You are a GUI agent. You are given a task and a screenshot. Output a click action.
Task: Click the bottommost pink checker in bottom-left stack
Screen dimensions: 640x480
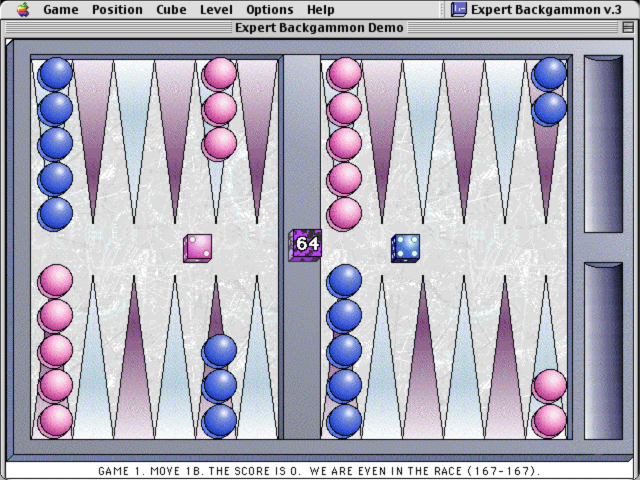(55, 421)
